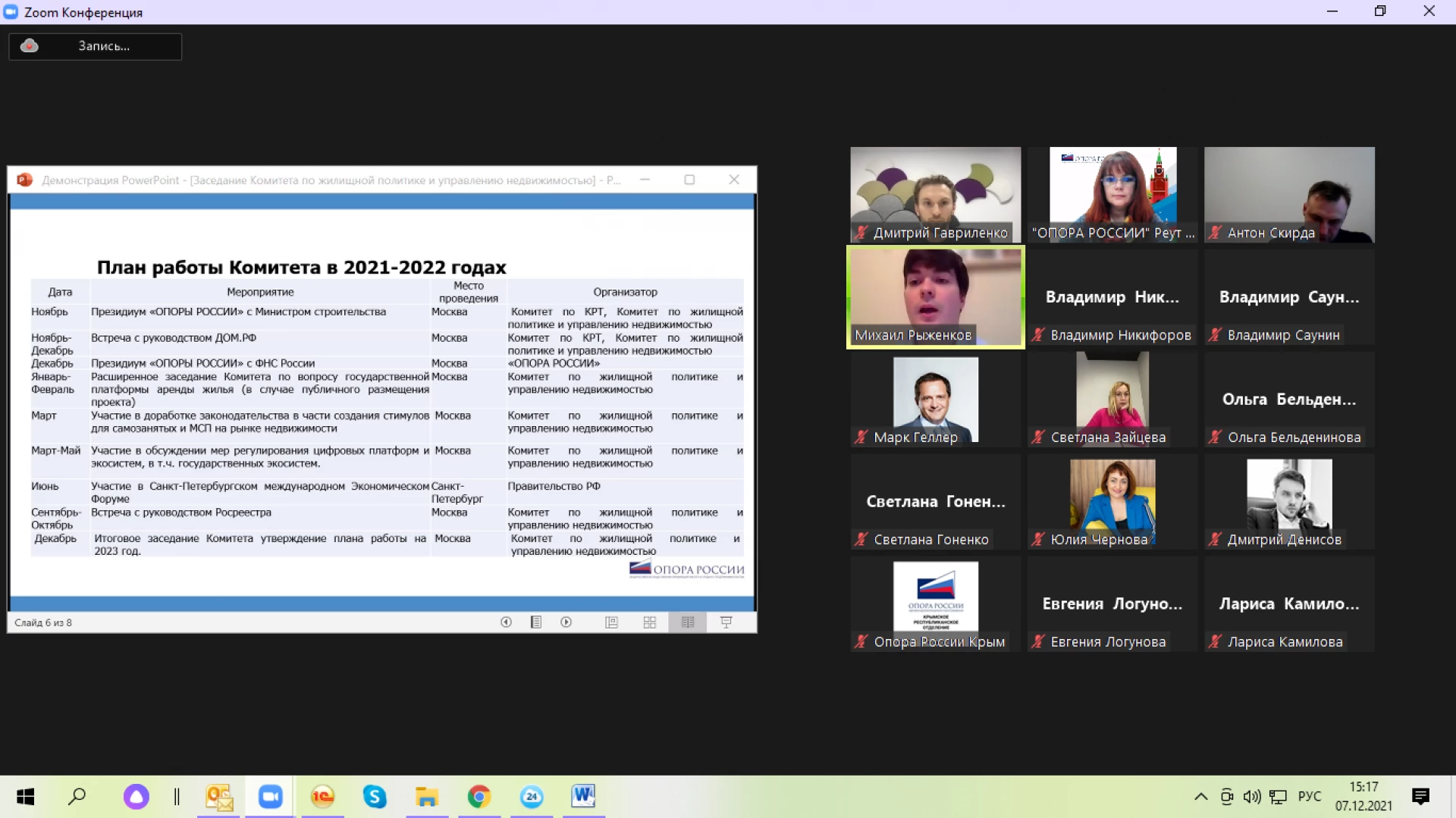The width and height of the screenshot is (1456, 818).
Task: Click 'Встреча с руководством ДОМ.РФ' table cell
Action: pos(174,338)
